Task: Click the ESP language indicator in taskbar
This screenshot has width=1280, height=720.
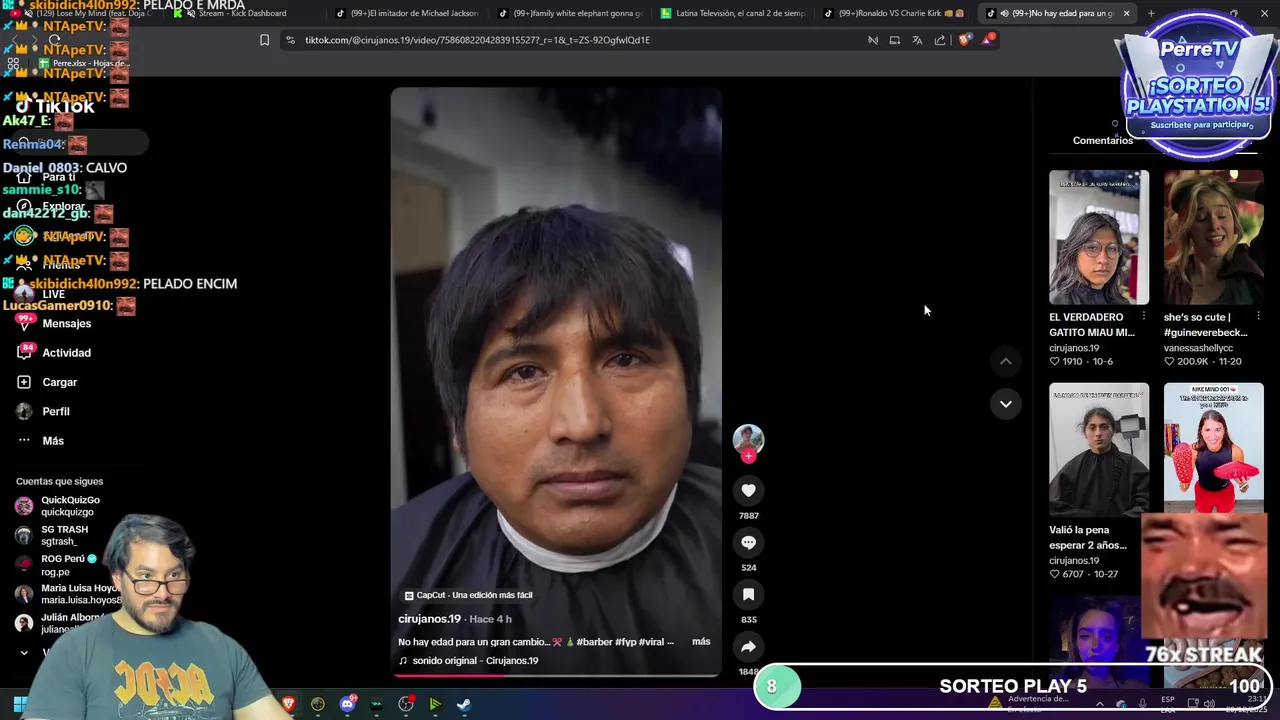Action: pyautogui.click(x=1168, y=704)
